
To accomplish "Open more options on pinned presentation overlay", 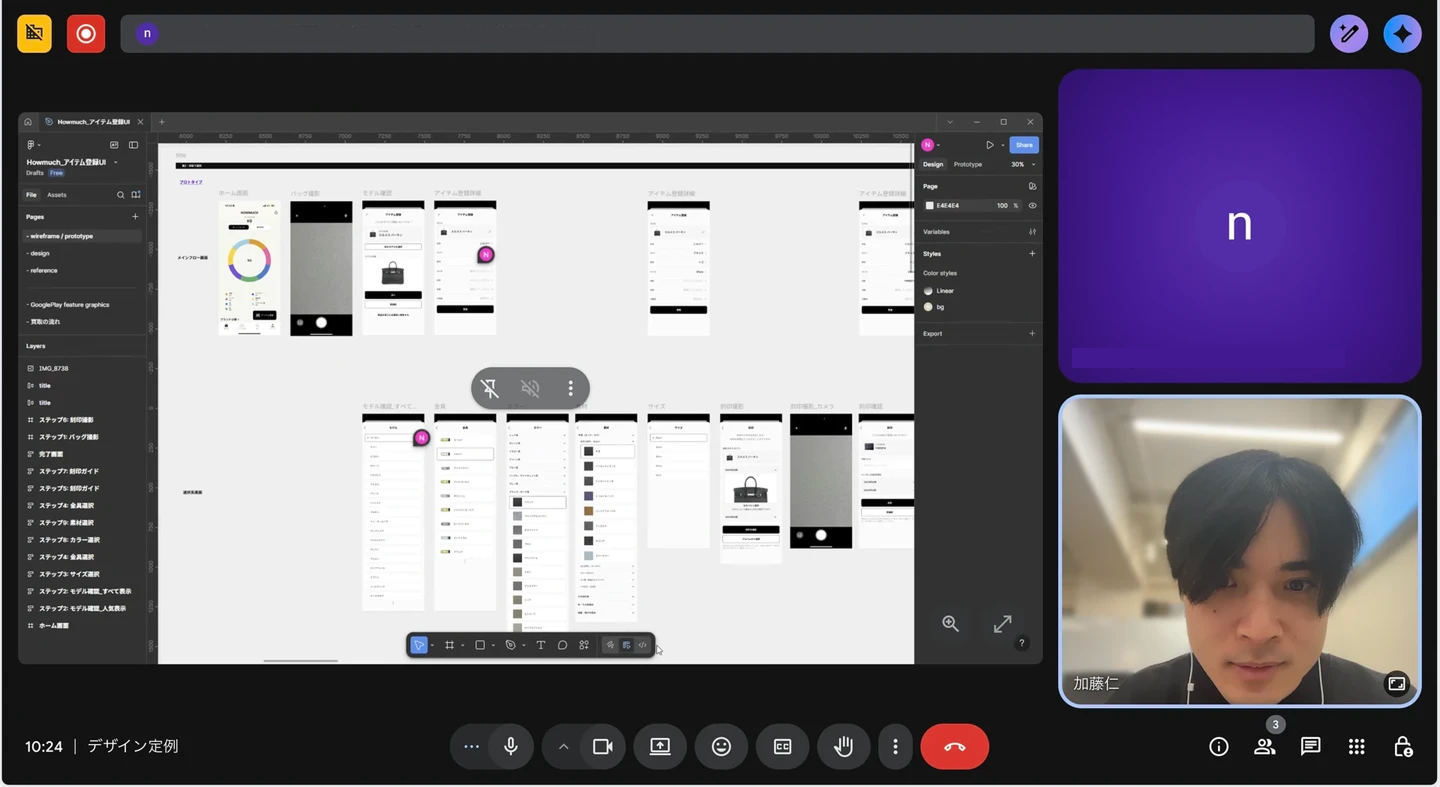I will 571,388.
